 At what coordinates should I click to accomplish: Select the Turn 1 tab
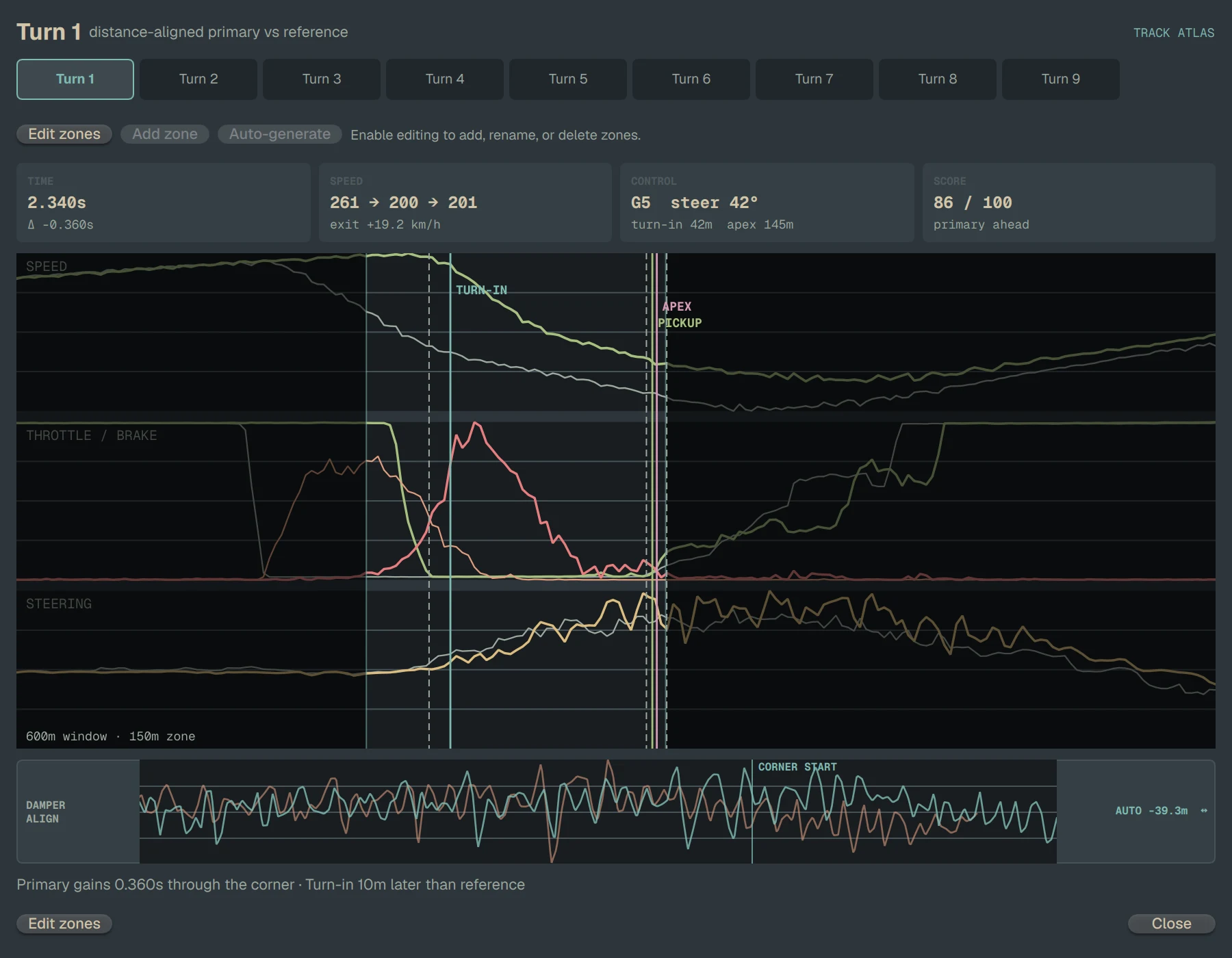point(75,79)
